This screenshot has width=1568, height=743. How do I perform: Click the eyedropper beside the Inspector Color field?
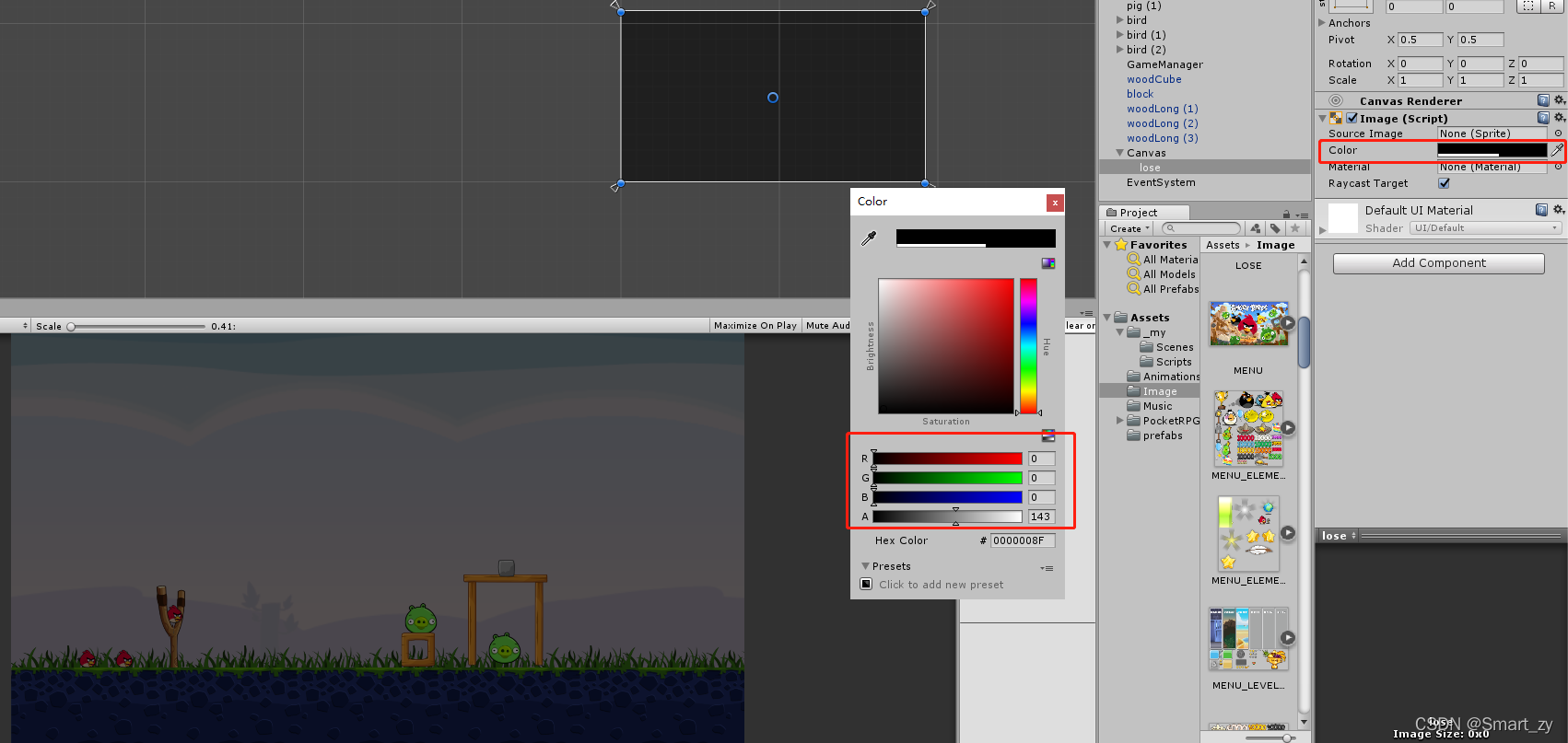pos(1557,150)
